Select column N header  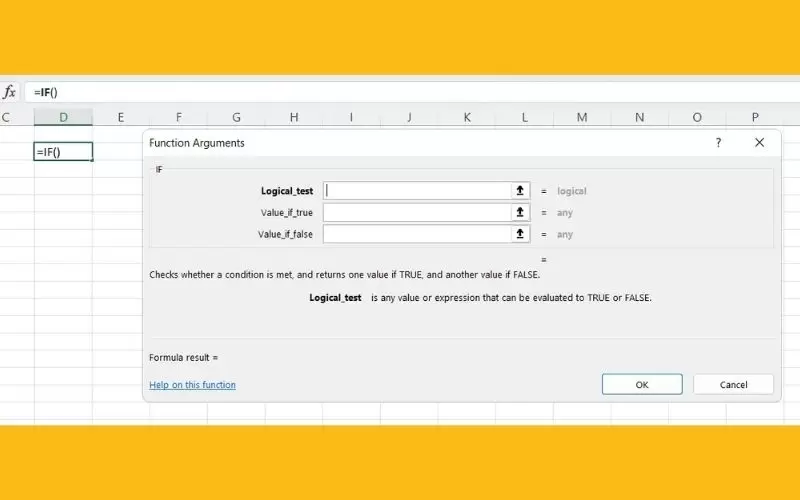click(x=639, y=117)
